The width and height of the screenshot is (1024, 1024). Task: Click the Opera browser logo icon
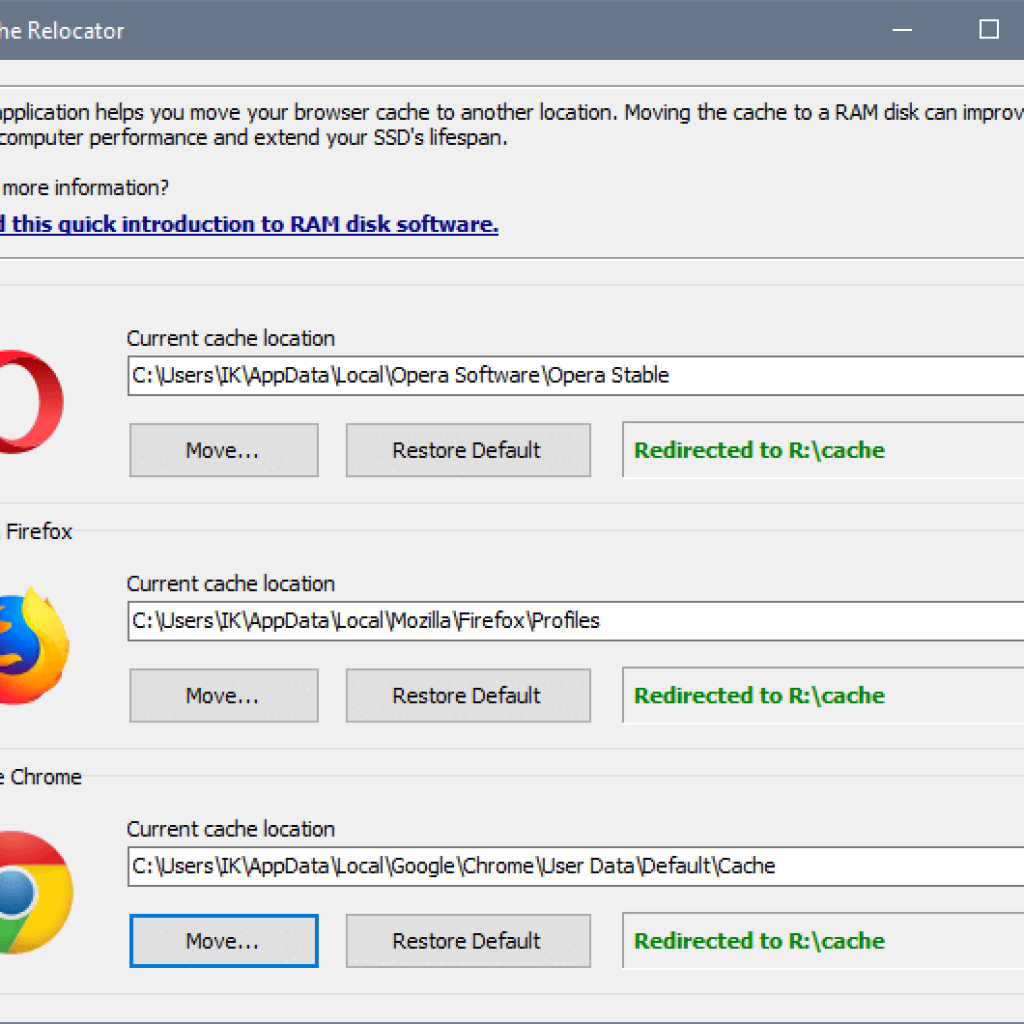[31, 402]
